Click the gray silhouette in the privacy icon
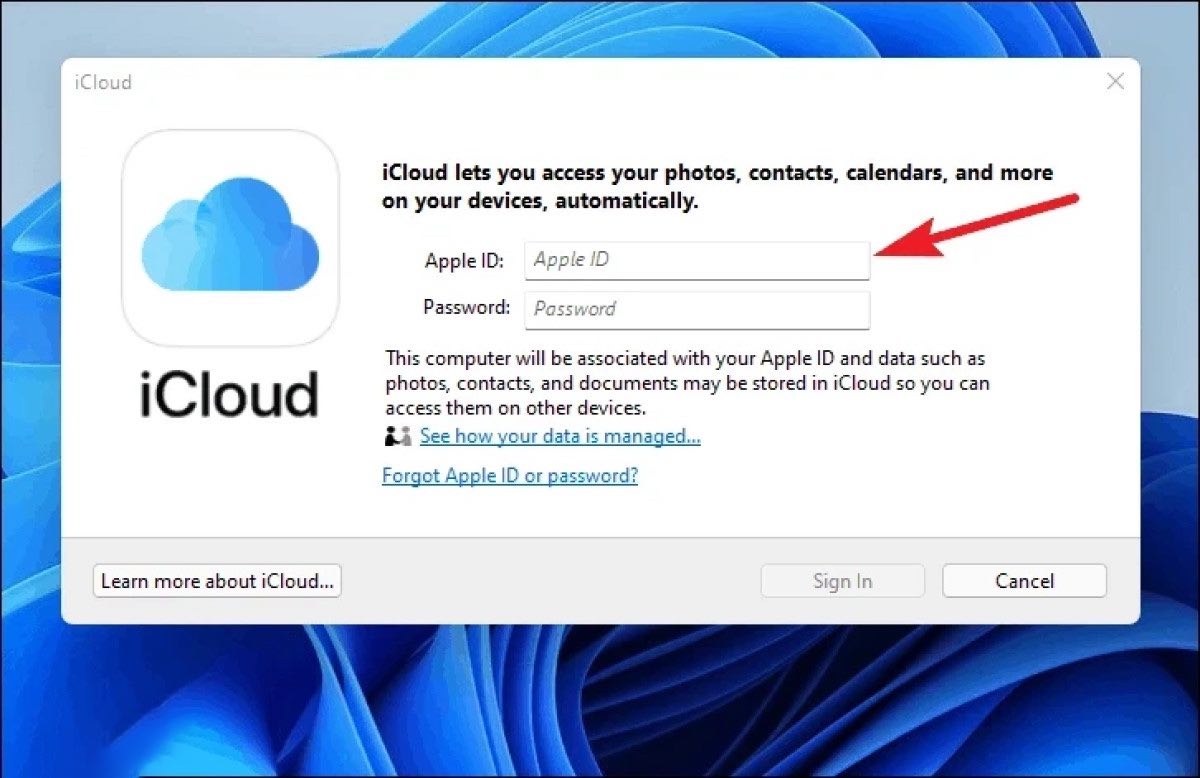This screenshot has height=778, width=1200. [404, 434]
